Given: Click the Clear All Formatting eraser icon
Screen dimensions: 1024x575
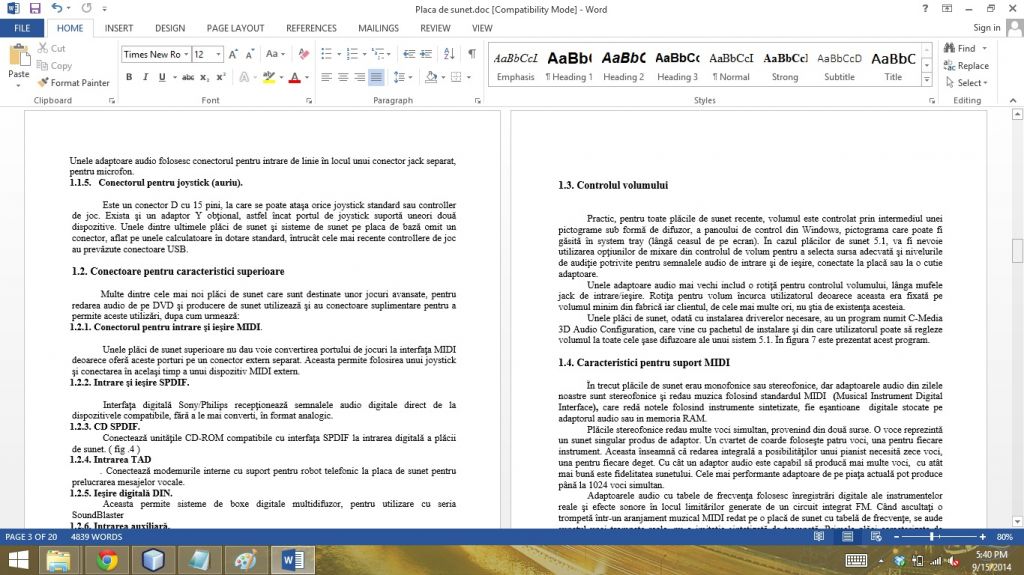Looking at the screenshot, I should [x=303, y=54].
